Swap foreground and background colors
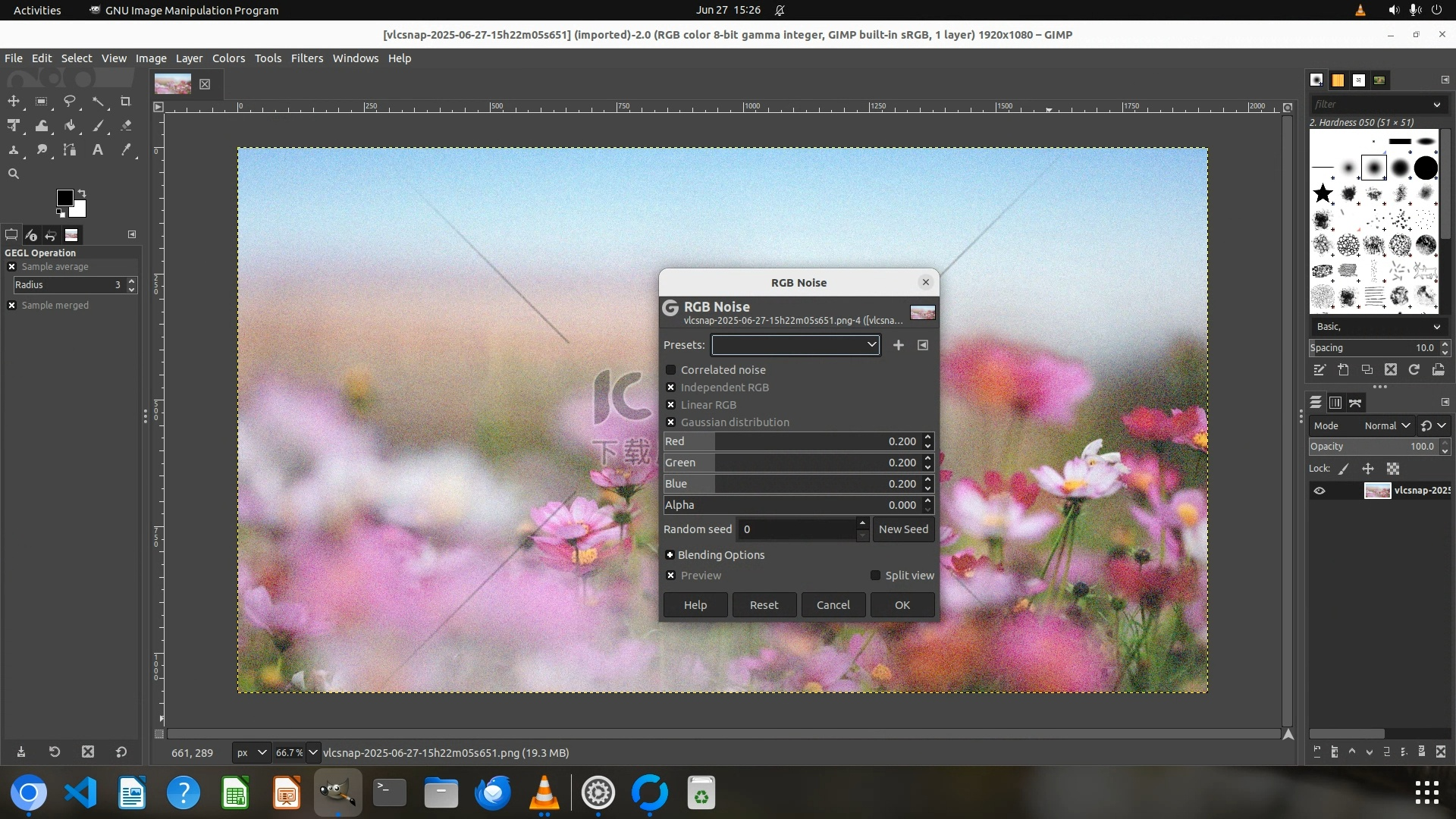1456x819 pixels. [82, 193]
